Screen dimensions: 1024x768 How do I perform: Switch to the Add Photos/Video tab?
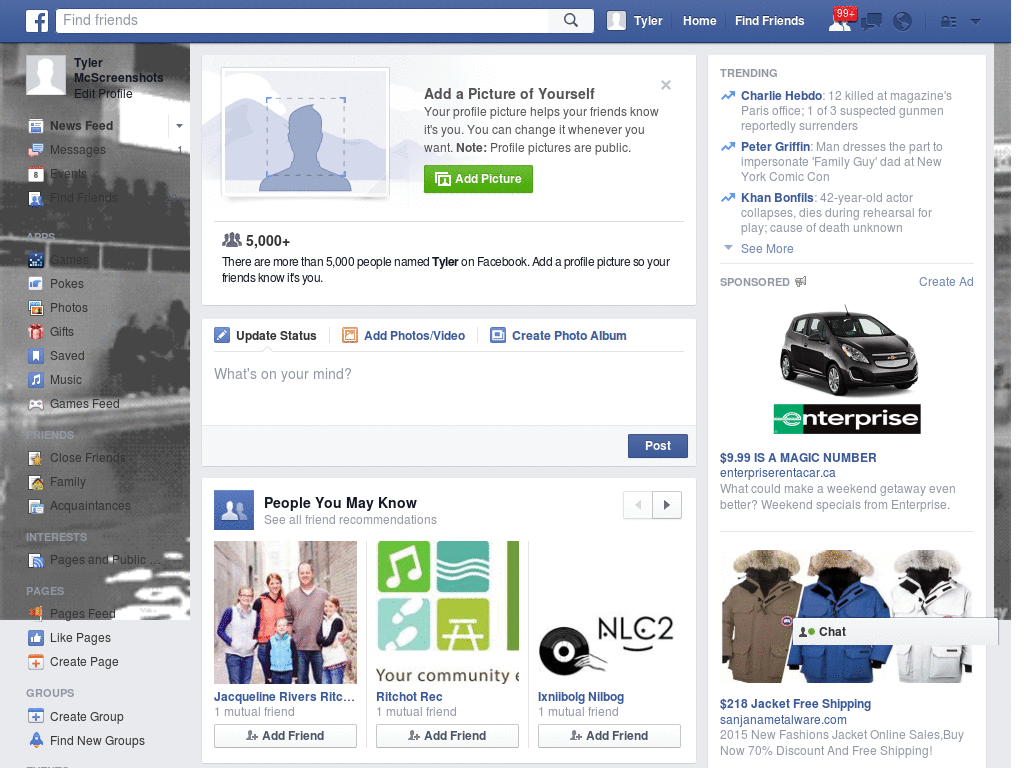[414, 336]
